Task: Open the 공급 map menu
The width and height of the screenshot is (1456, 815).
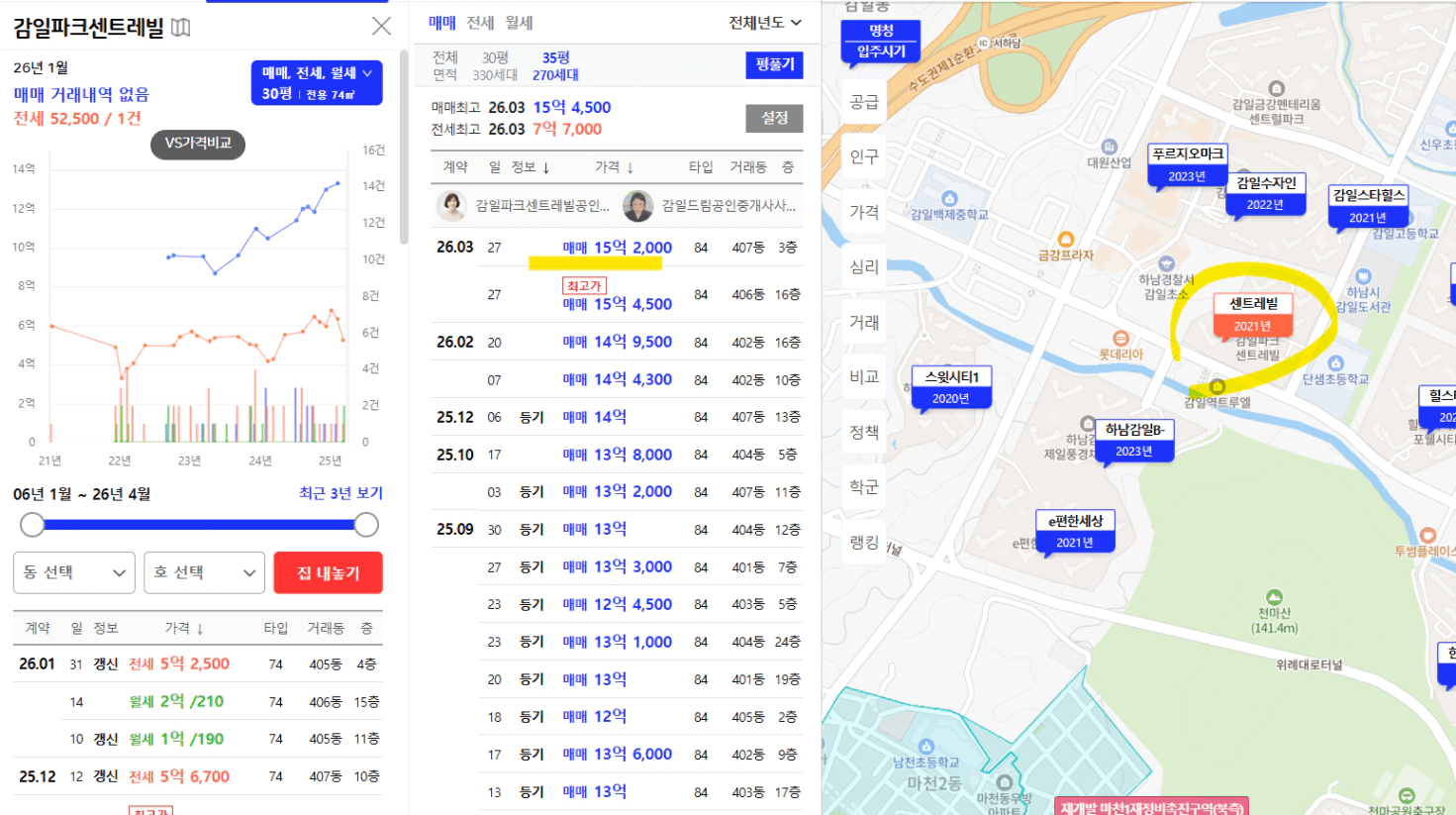Action: pyautogui.click(x=864, y=102)
